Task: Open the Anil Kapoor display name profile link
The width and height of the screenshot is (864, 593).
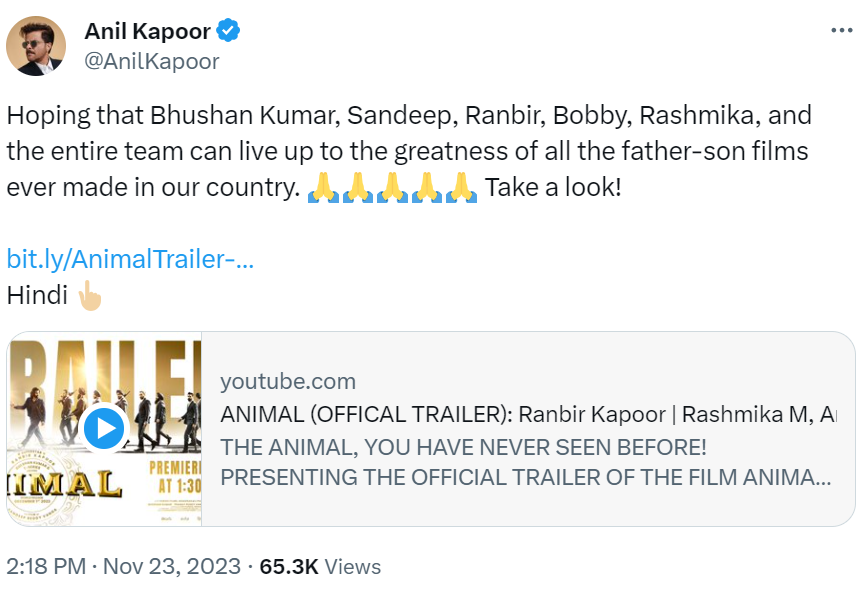Action: (147, 31)
